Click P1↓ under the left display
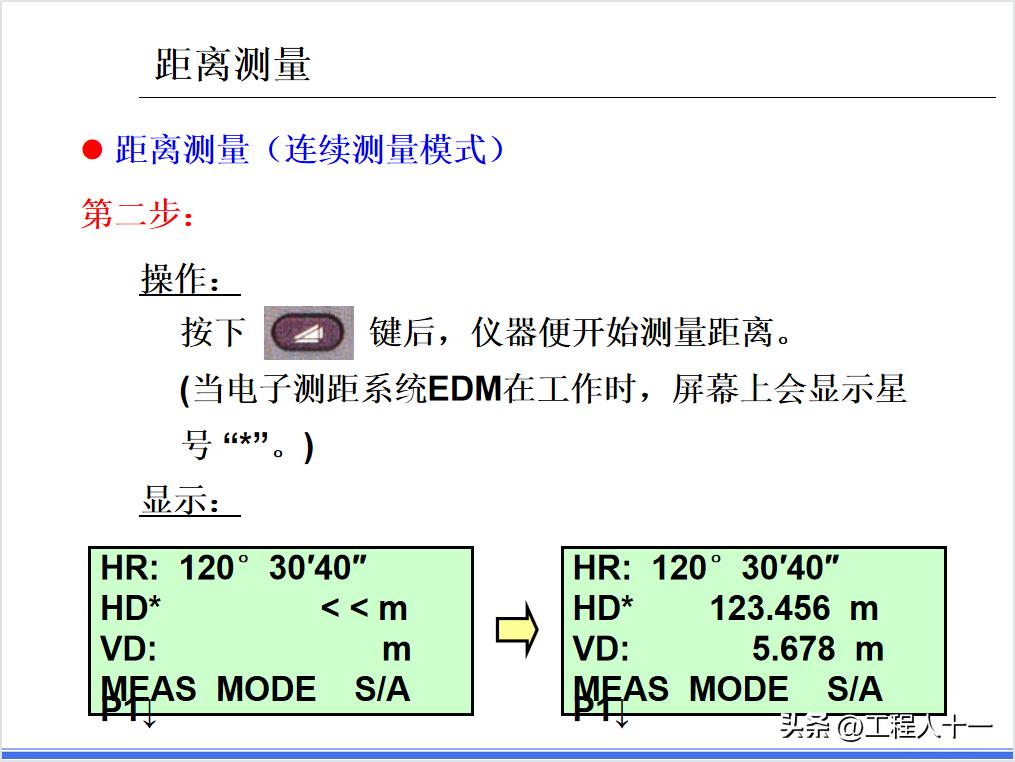 [x=129, y=711]
